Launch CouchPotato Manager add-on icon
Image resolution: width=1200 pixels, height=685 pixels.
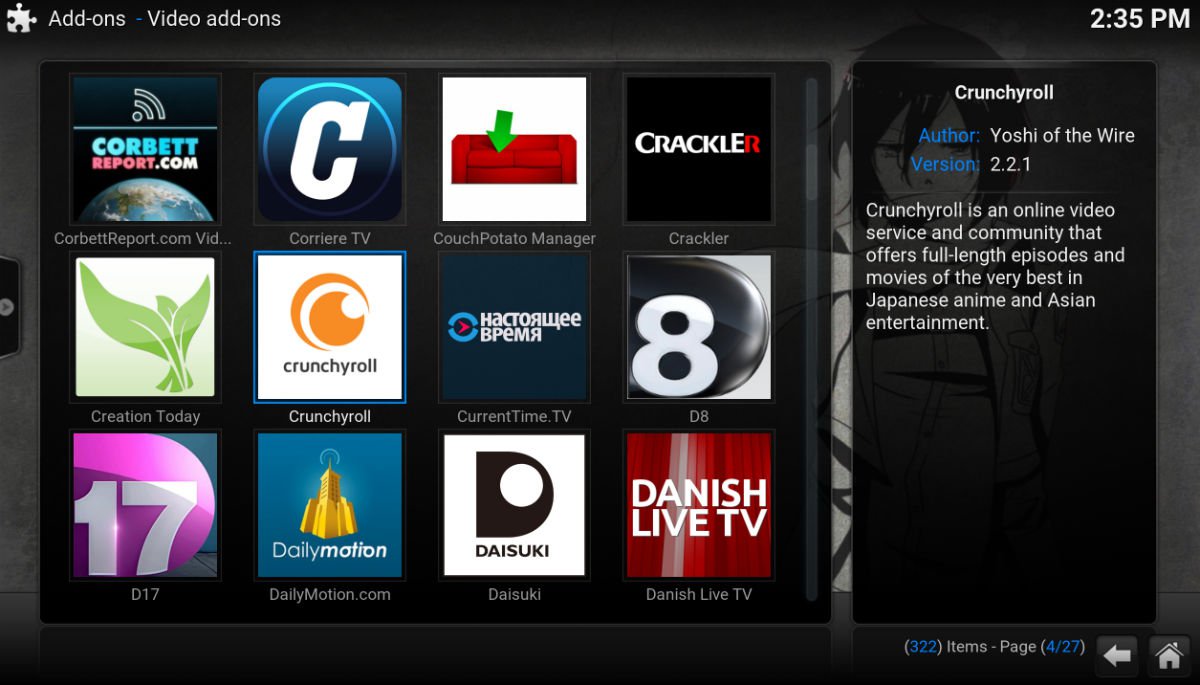[x=514, y=149]
